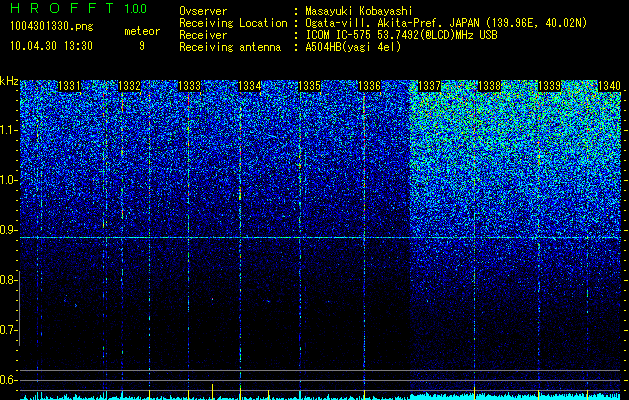This screenshot has height=400, width=629.
Task: Click the 1333 time marker
Action: pos(189,86)
